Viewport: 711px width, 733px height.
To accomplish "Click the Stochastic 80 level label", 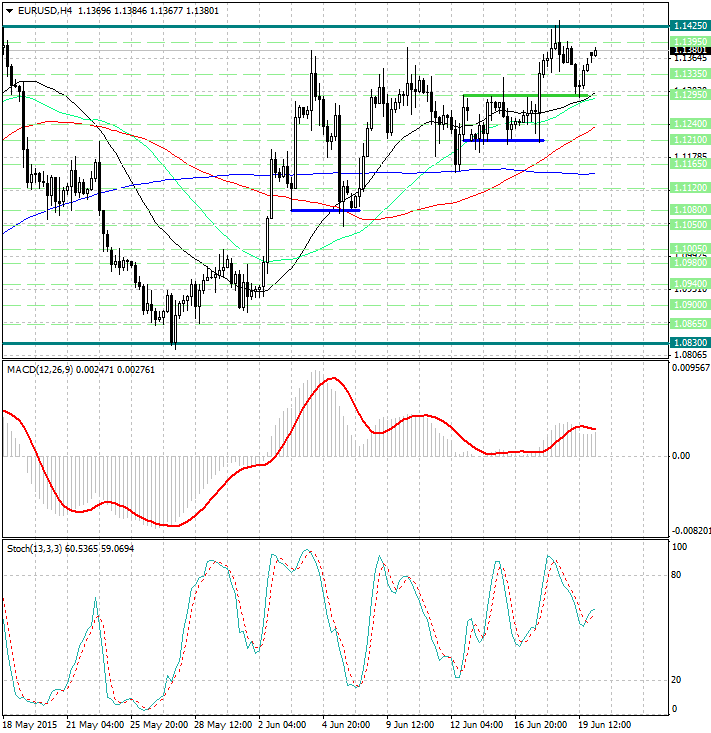I will click(677, 575).
